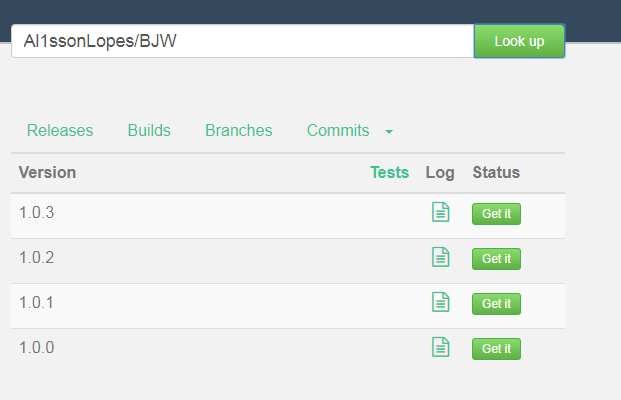Select the Log column header
Screen dimensions: 621x400
coord(440,173)
